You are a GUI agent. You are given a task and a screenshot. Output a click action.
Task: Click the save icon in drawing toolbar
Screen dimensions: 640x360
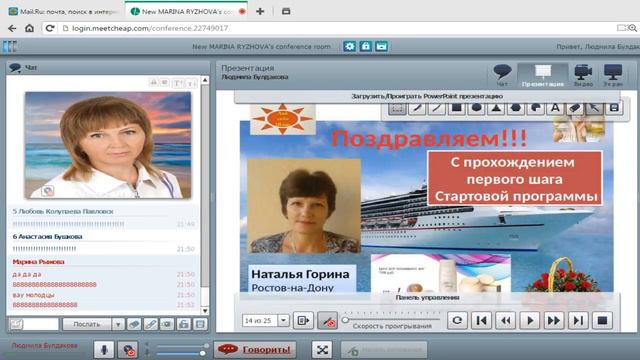coord(614,108)
